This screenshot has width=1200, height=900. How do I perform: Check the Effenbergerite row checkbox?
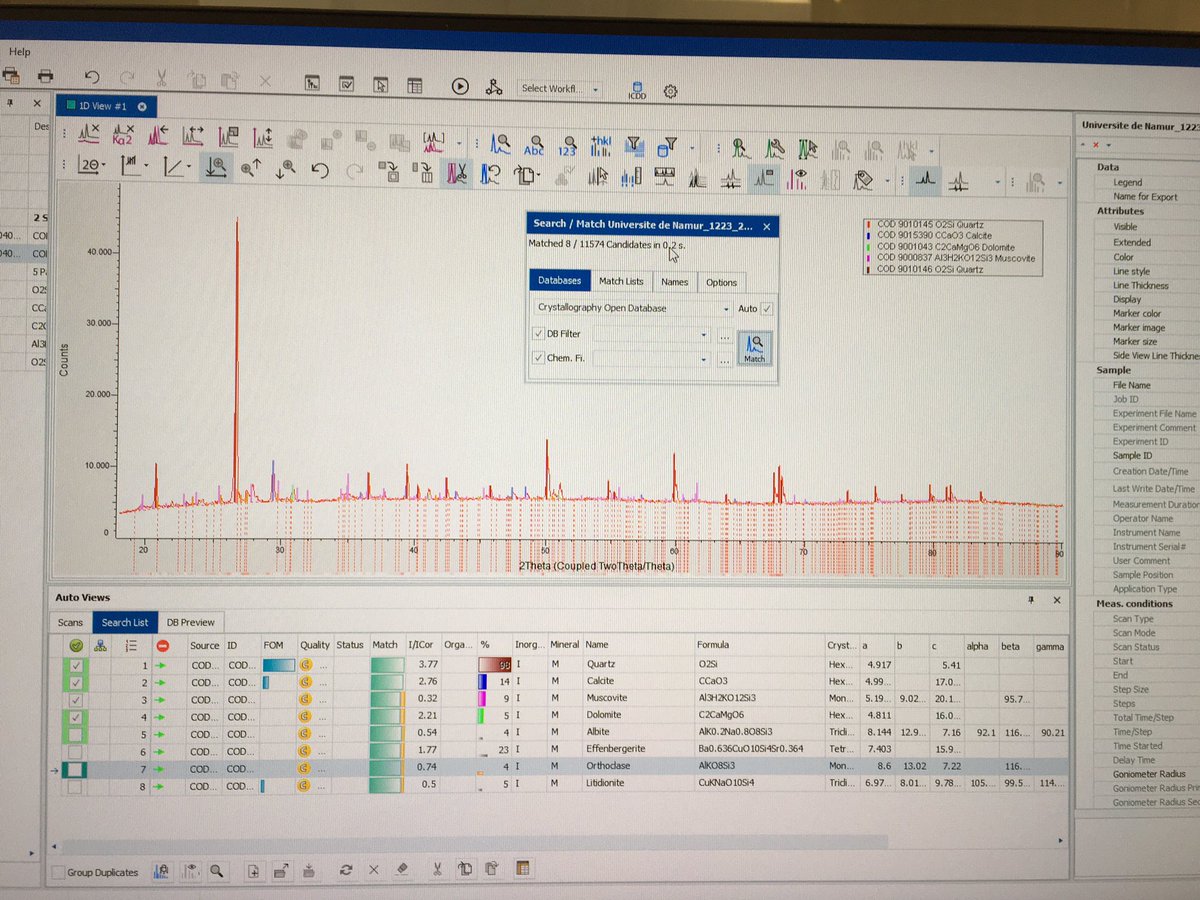click(x=77, y=750)
